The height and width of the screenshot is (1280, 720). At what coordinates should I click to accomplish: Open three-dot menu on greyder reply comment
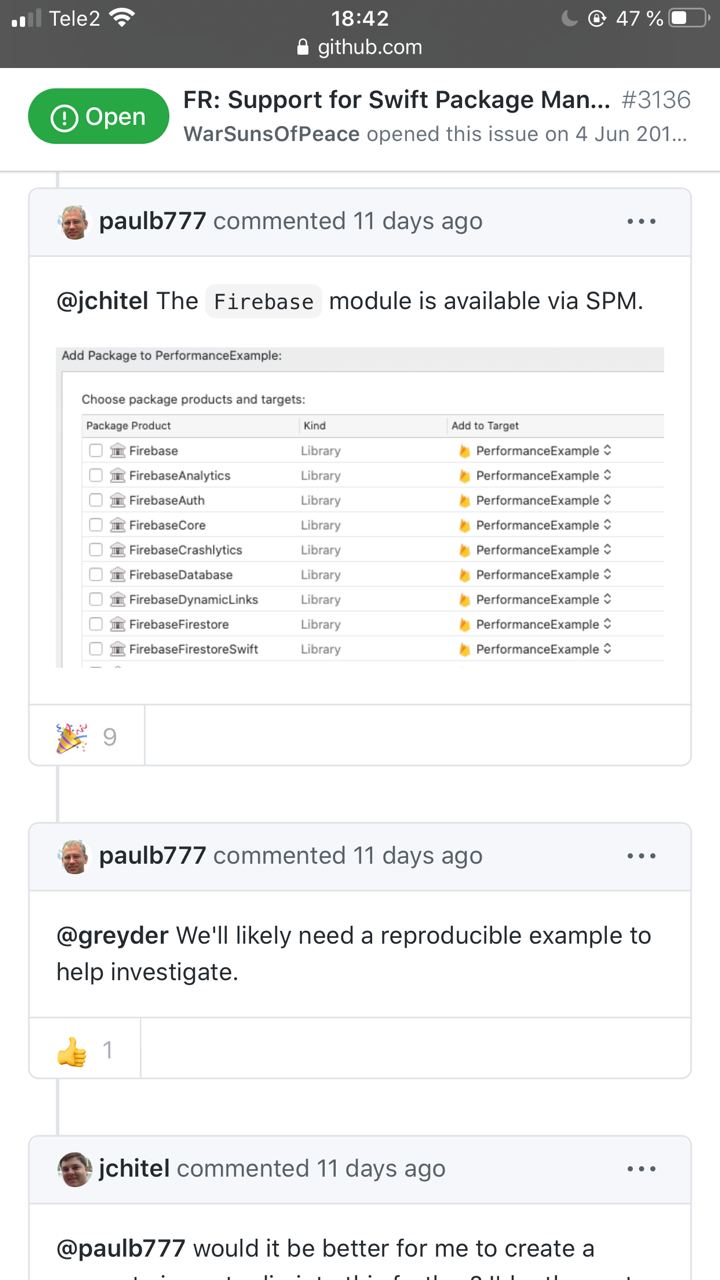[x=641, y=856]
